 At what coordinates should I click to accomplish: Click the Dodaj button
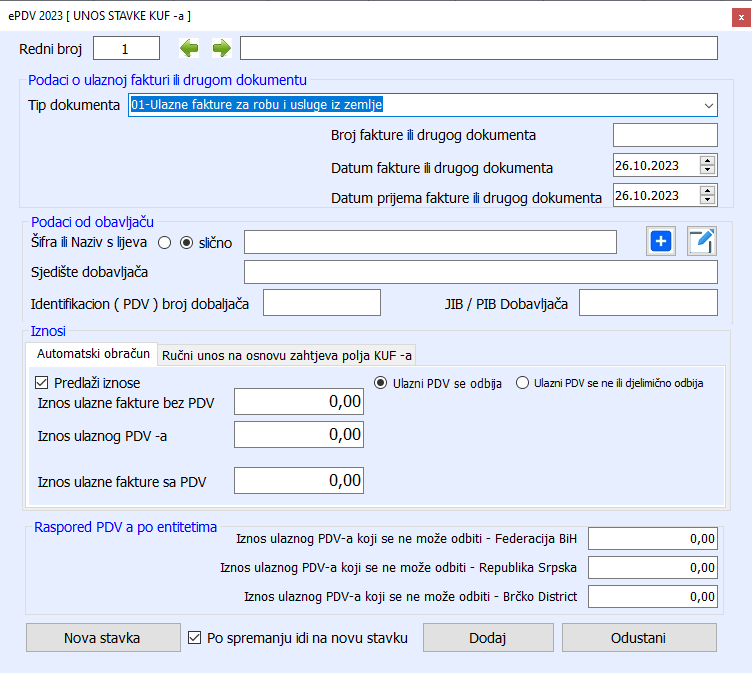(488, 638)
